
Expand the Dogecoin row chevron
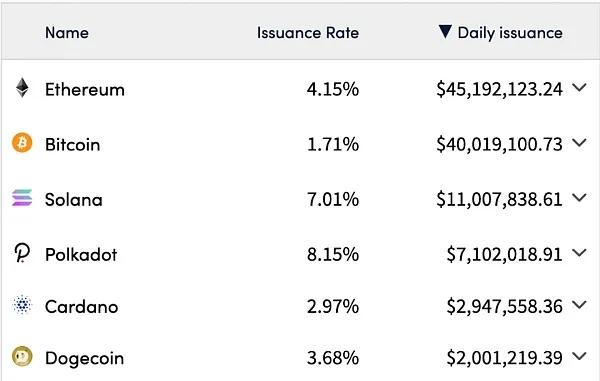click(579, 356)
